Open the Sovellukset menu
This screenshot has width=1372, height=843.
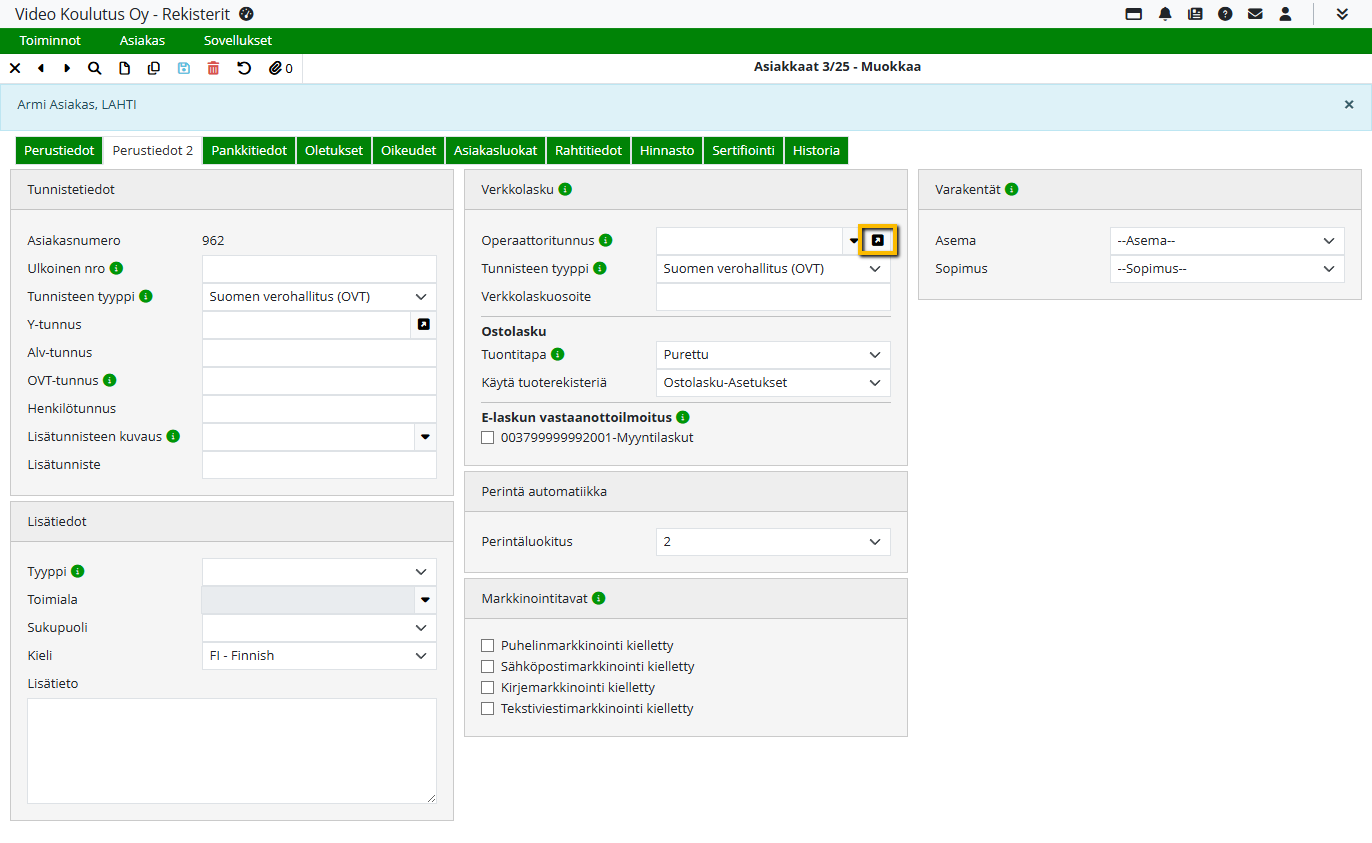(237, 41)
